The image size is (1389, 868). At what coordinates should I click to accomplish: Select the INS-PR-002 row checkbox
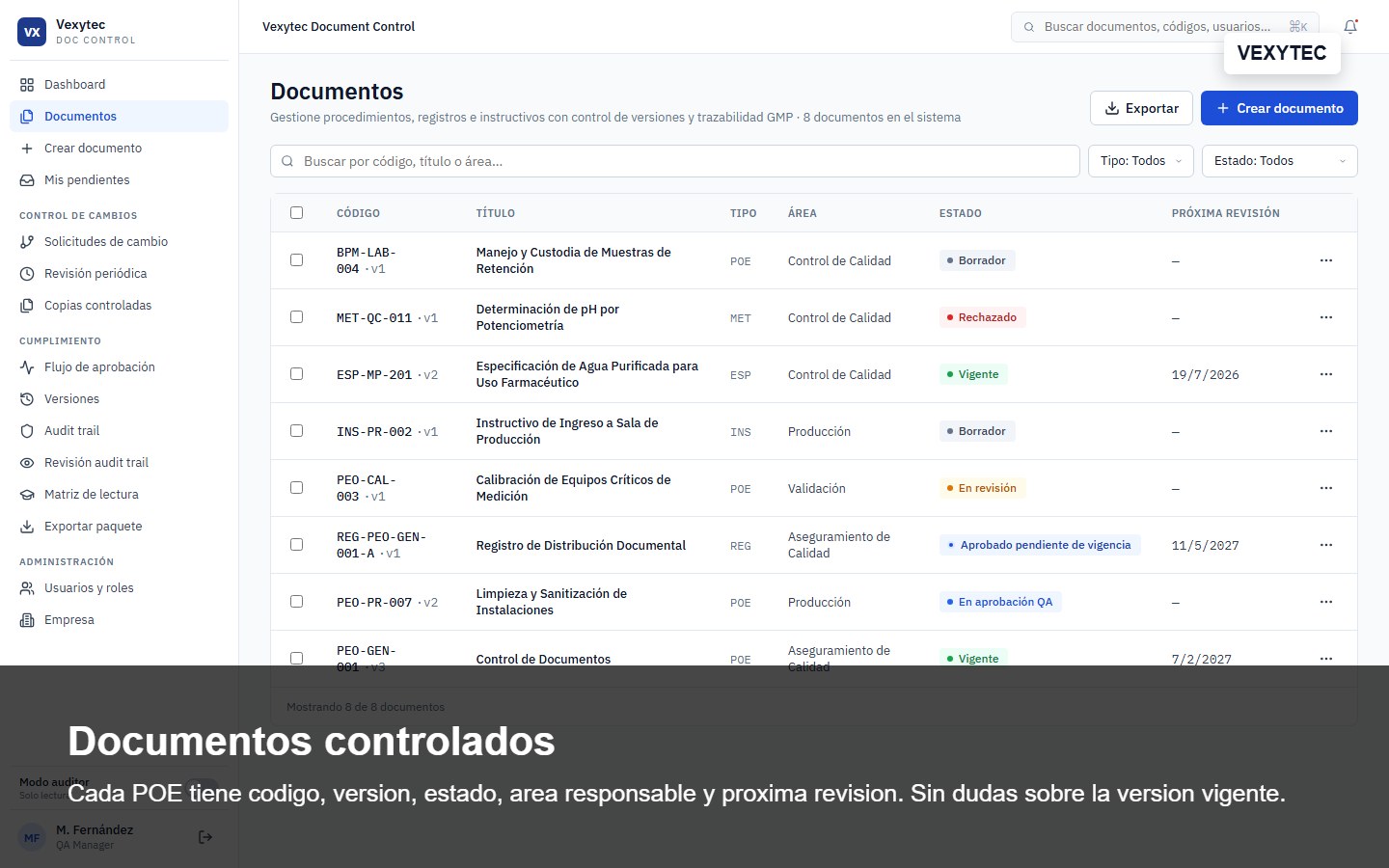296,430
